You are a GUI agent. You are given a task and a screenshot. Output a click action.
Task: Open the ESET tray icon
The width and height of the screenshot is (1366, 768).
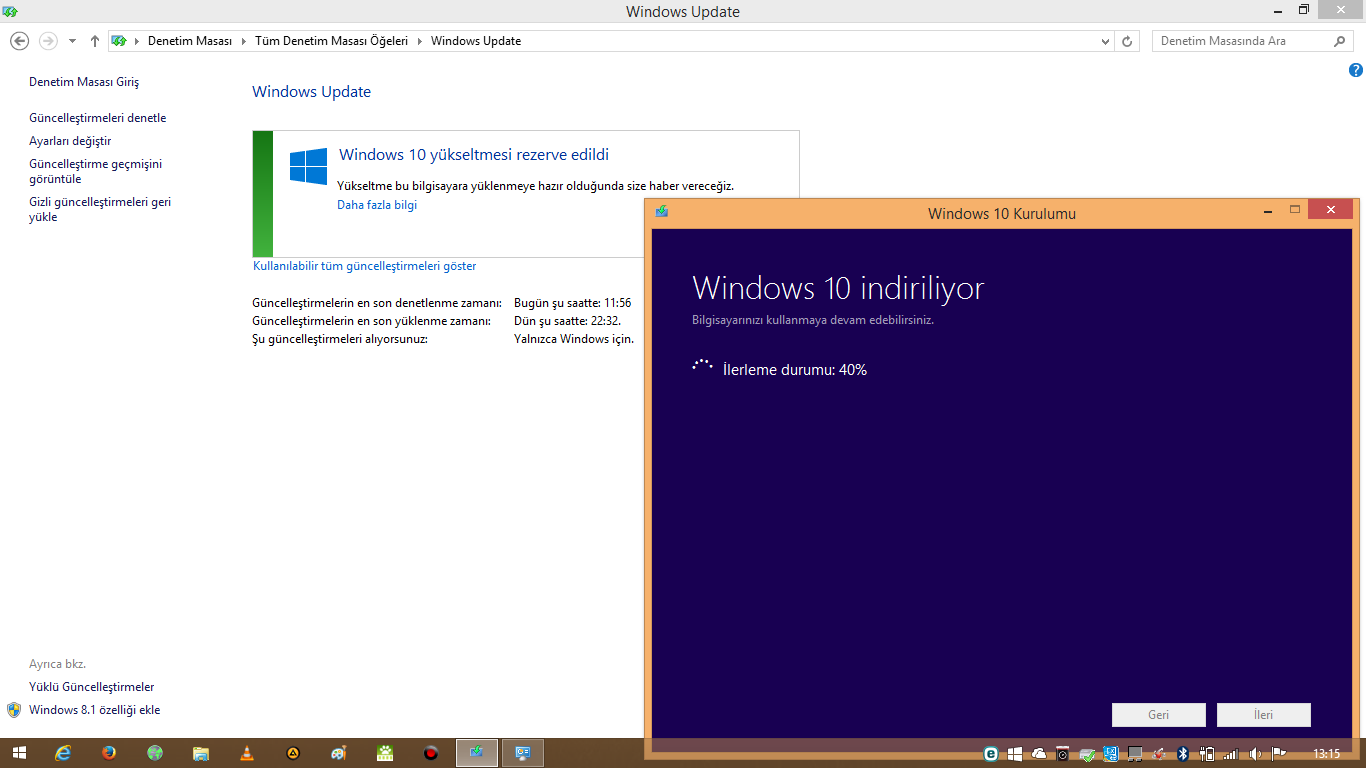[991, 754]
